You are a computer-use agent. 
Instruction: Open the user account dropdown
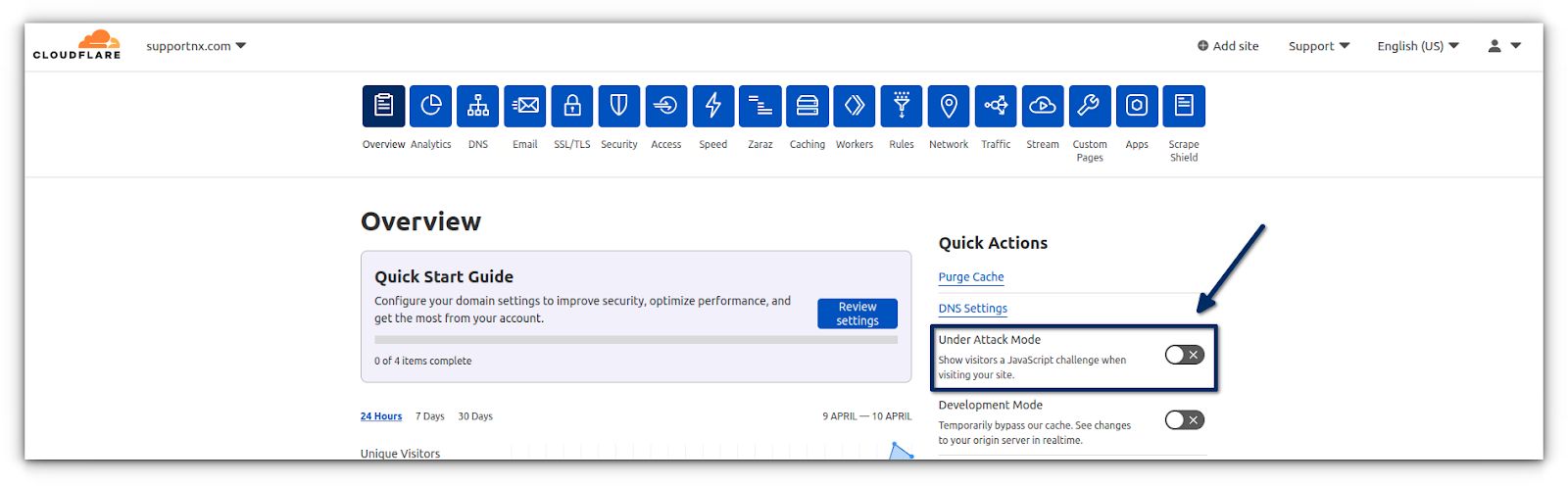coord(1504,46)
